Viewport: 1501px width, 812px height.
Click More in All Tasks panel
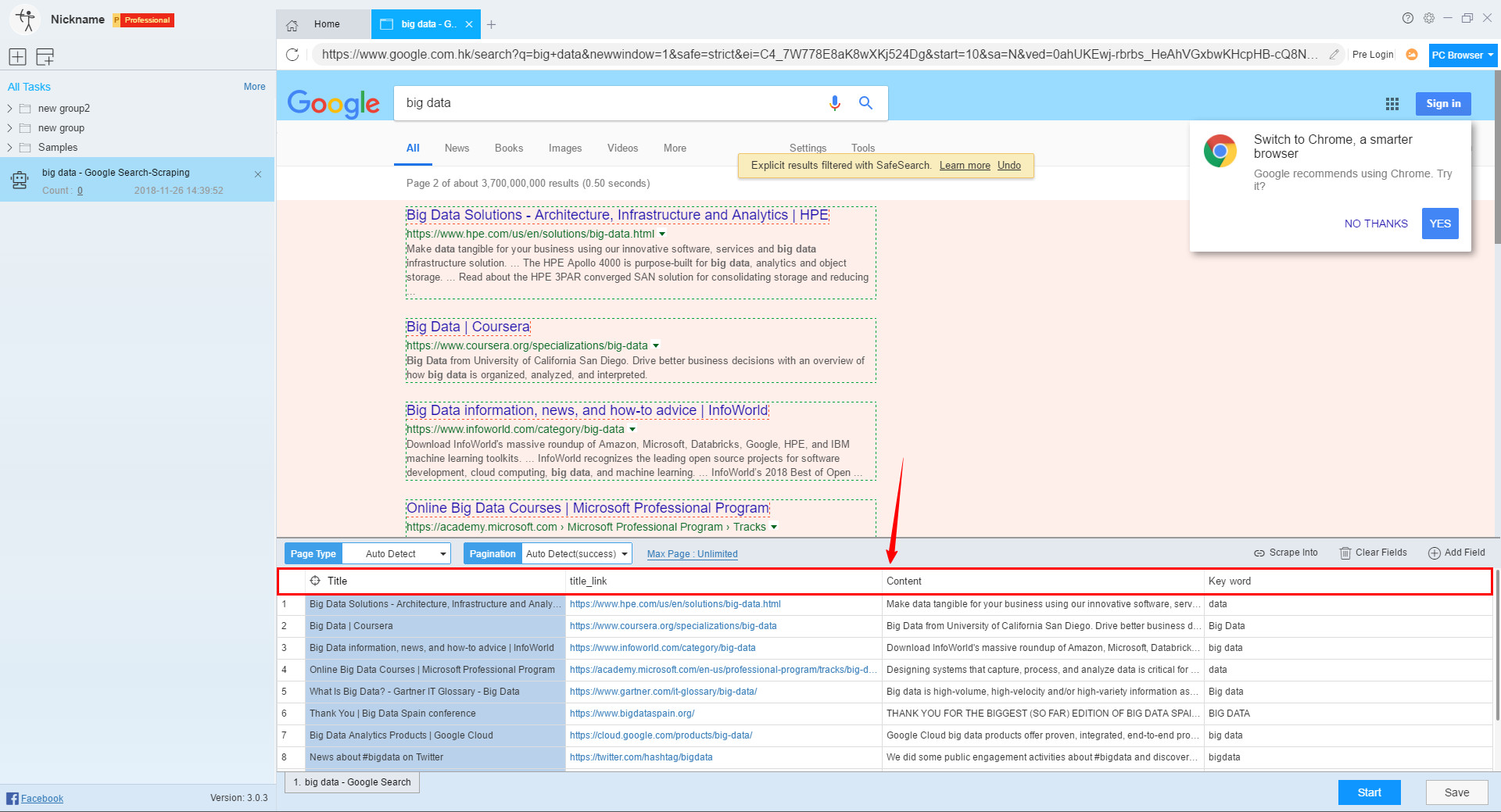point(255,87)
